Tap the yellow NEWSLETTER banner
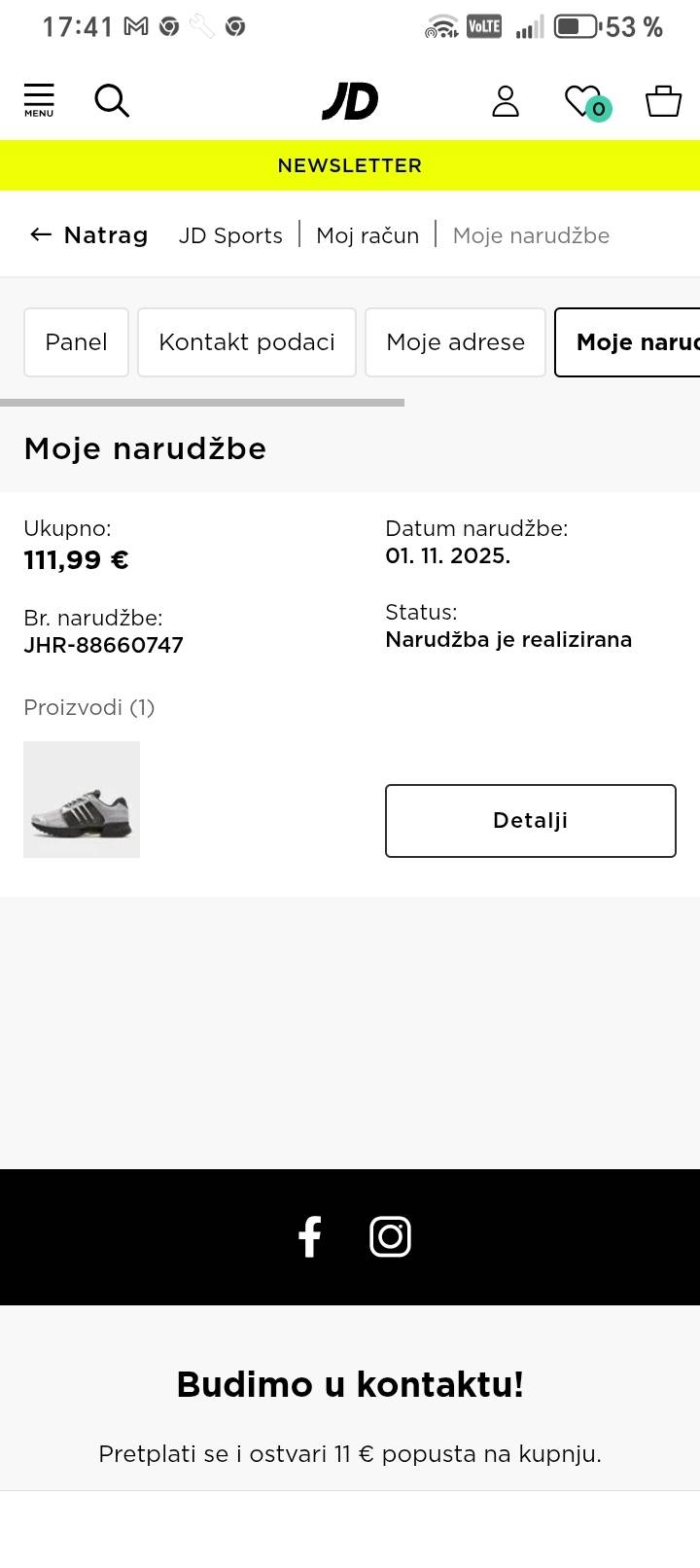The height and width of the screenshot is (1568, 700). 350,165
